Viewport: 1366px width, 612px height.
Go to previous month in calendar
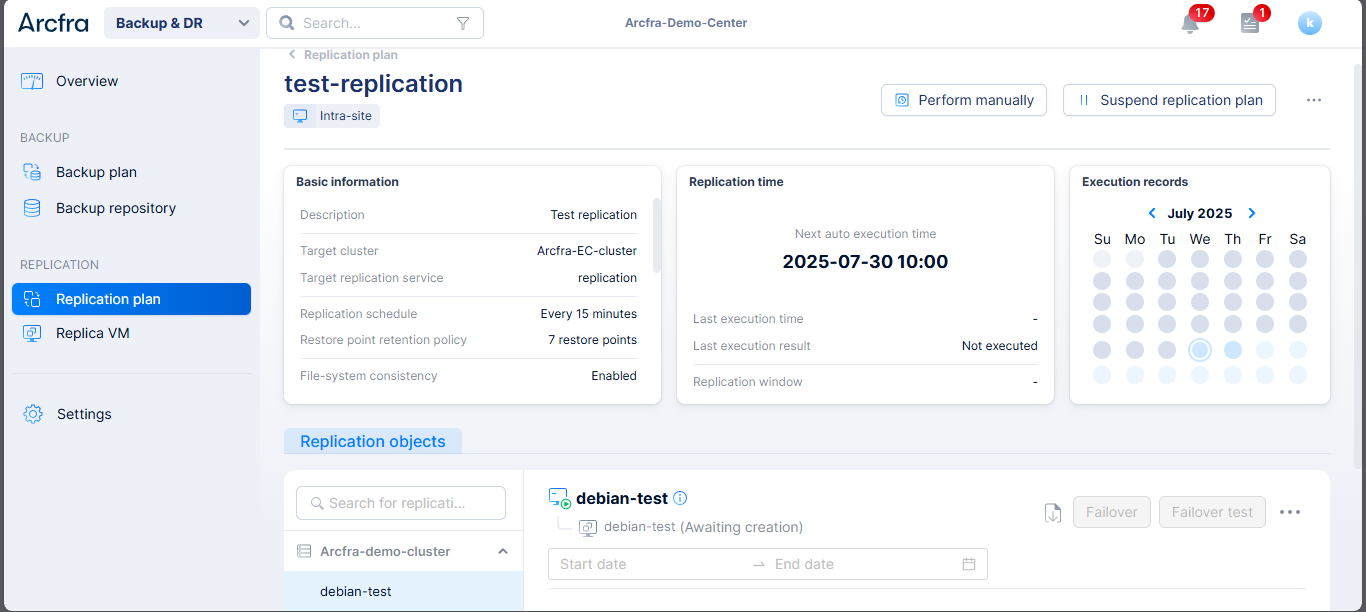pyautogui.click(x=1152, y=213)
